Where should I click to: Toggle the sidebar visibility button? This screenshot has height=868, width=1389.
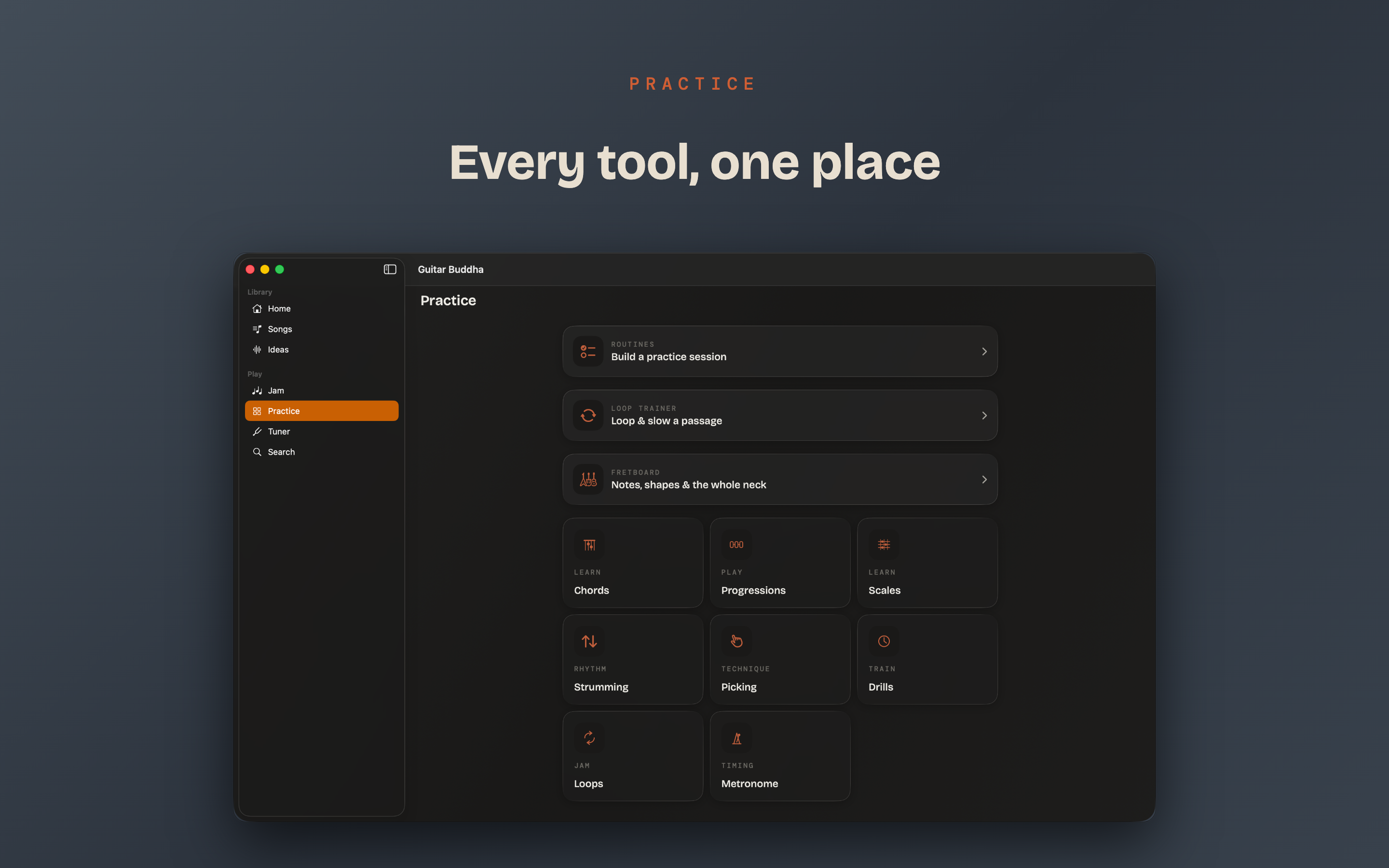390,269
